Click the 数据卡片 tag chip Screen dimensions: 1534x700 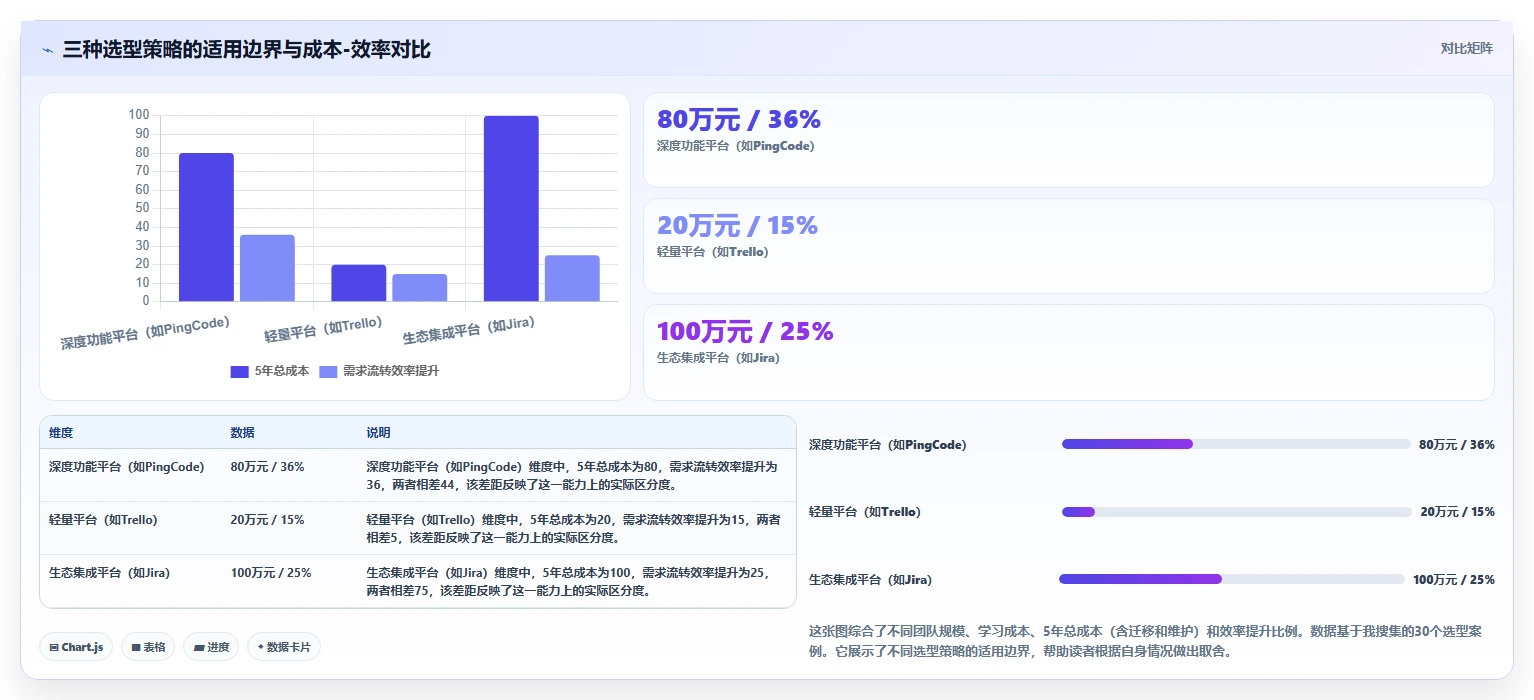click(x=284, y=647)
